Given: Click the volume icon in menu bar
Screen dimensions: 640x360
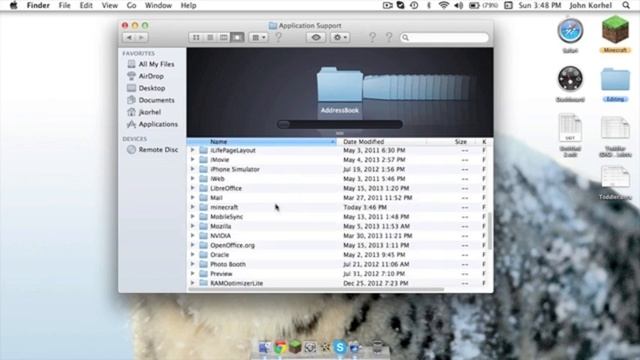Looking at the screenshot, I should (458, 5).
